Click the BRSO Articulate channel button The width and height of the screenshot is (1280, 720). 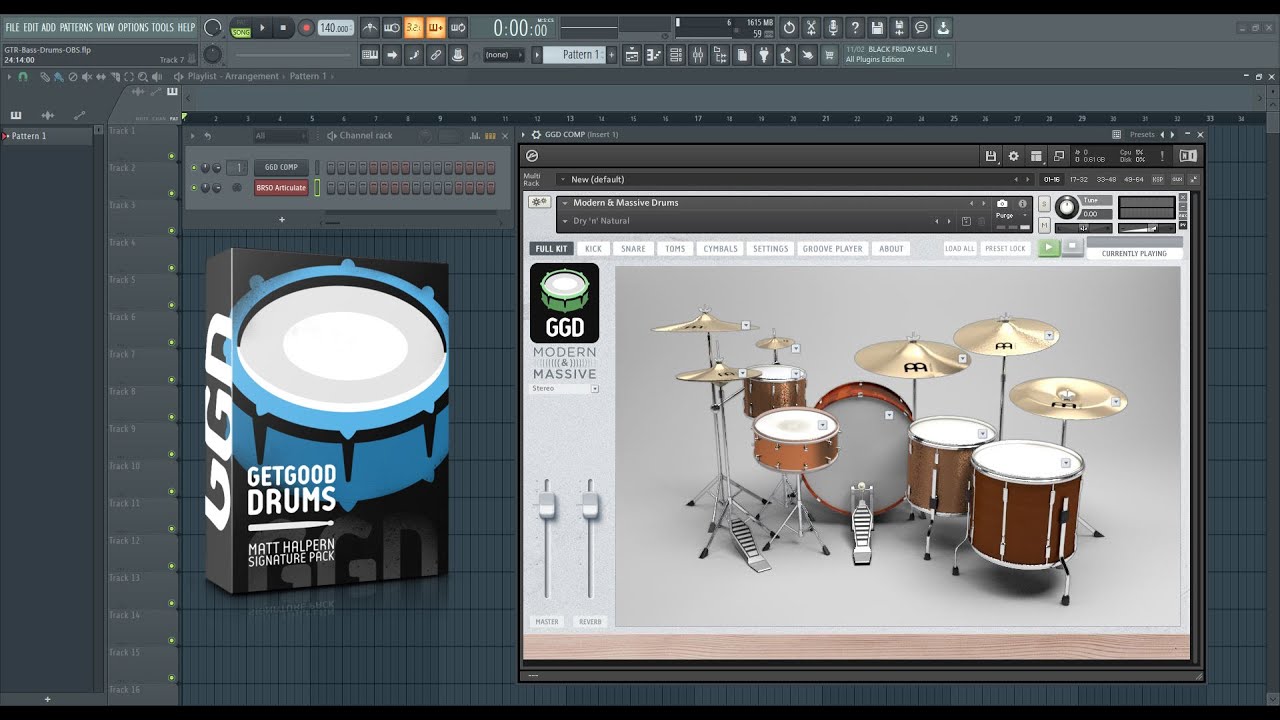(281, 187)
